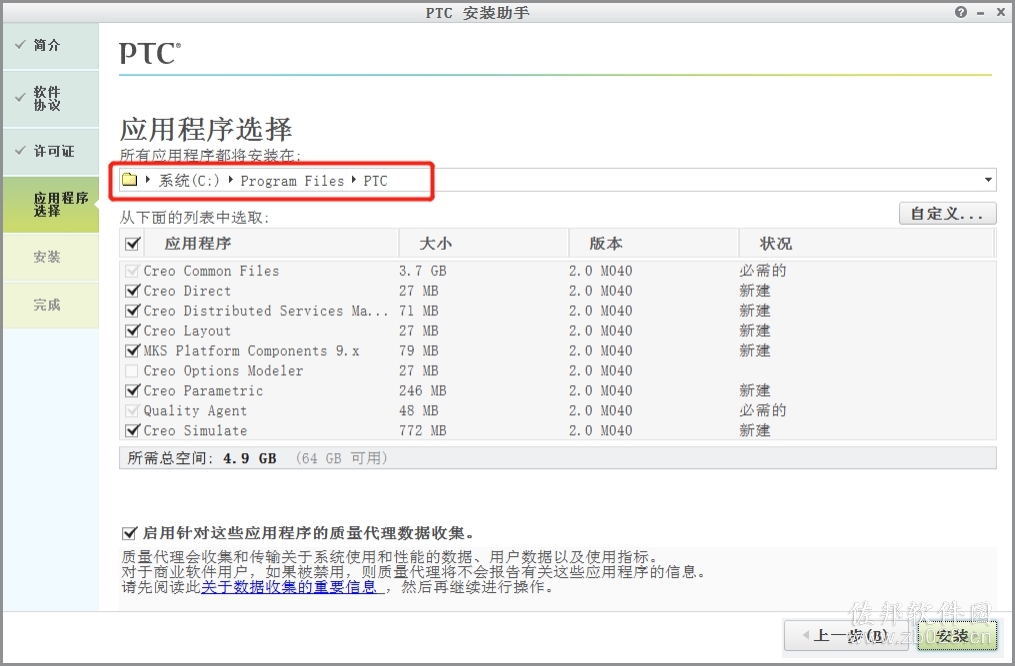The width and height of the screenshot is (1015, 666).
Task: Expand the arrow before 系统(C:)
Action: [148, 180]
